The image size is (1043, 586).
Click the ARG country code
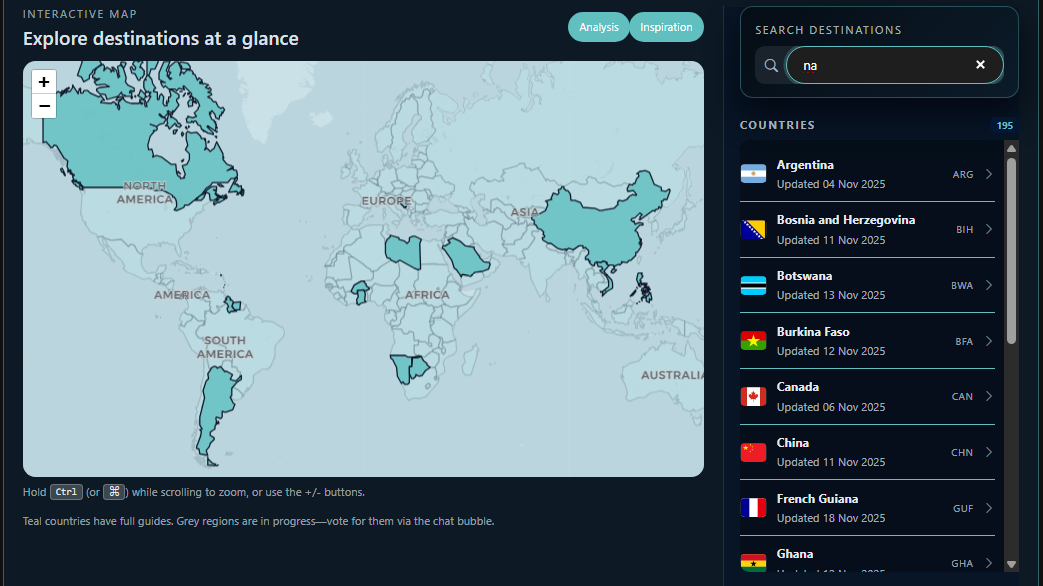tap(963, 174)
